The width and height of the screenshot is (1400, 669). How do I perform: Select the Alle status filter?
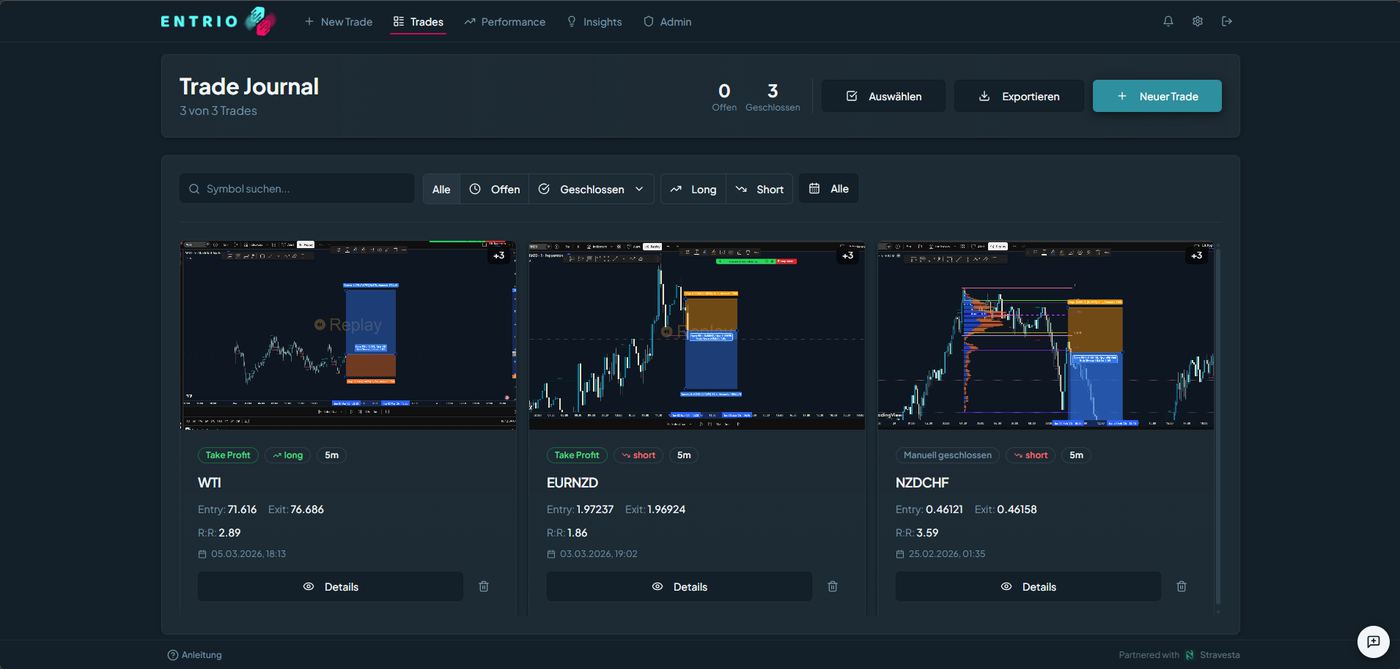point(441,189)
